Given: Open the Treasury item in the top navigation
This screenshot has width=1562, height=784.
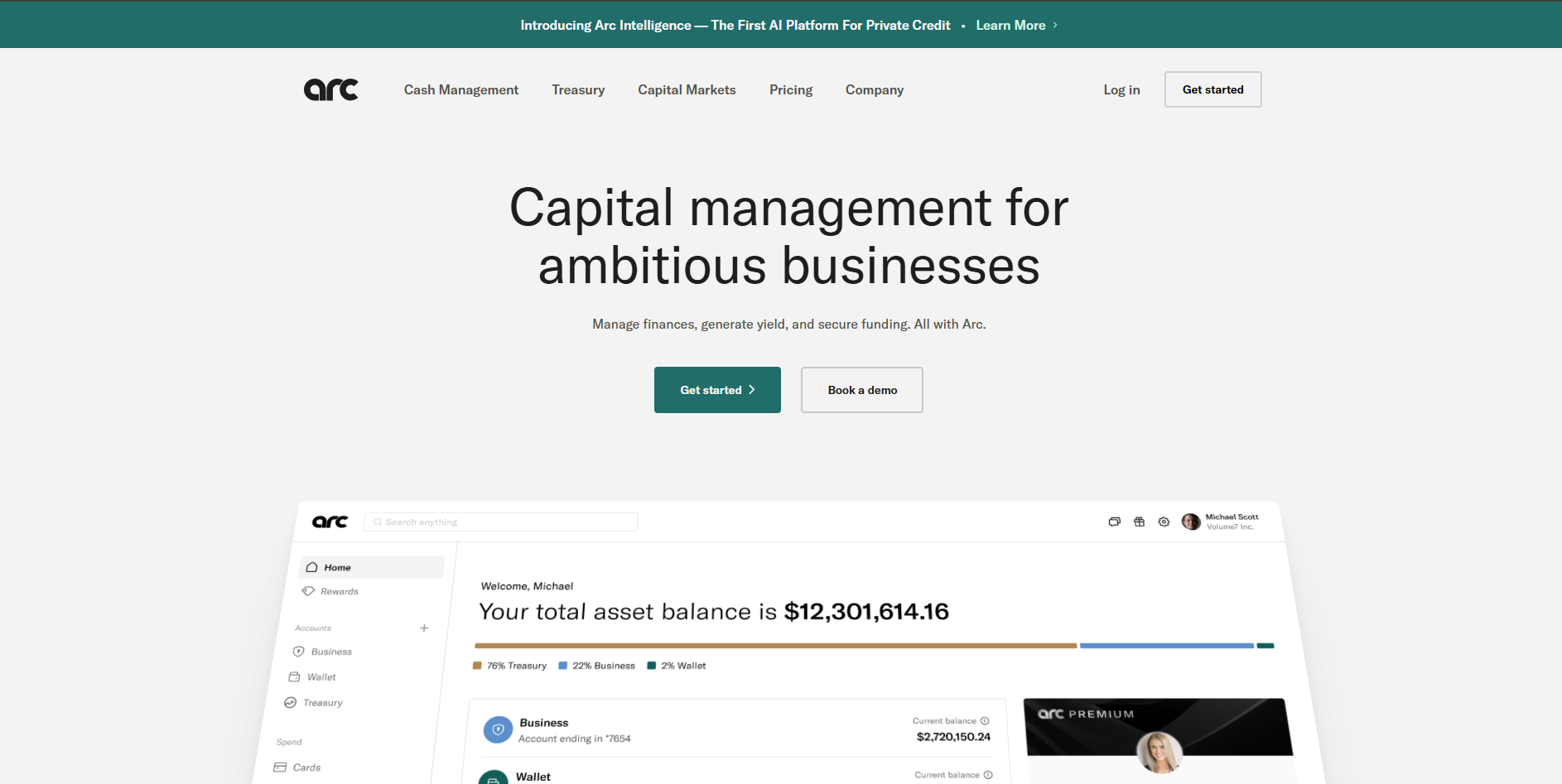Looking at the screenshot, I should pyautogui.click(x=578, y=89).
